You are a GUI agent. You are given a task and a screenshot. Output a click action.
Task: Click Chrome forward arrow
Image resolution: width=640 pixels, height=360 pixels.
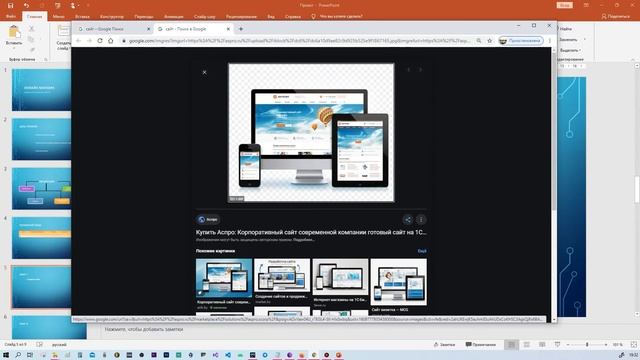point(89,40)
